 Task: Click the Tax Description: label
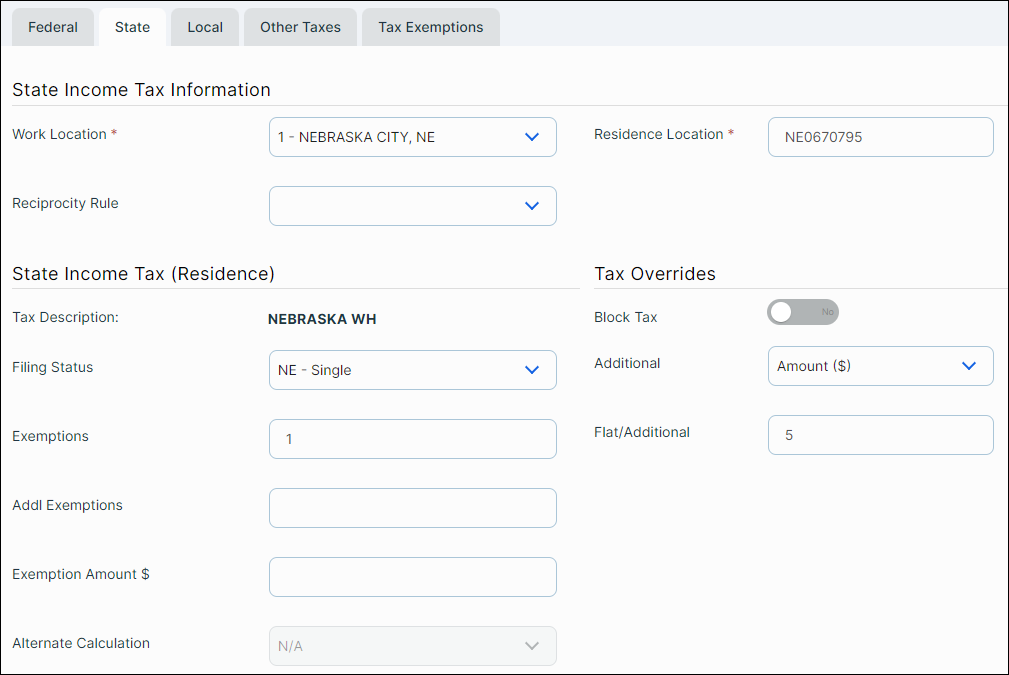(65, 317)
